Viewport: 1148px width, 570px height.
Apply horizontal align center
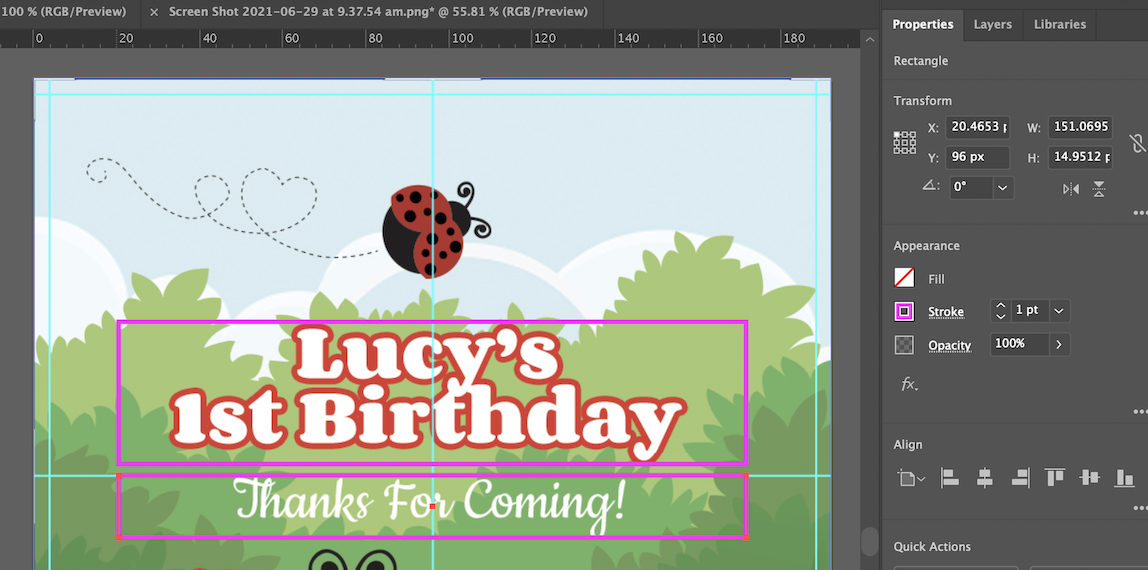(985, 479)
